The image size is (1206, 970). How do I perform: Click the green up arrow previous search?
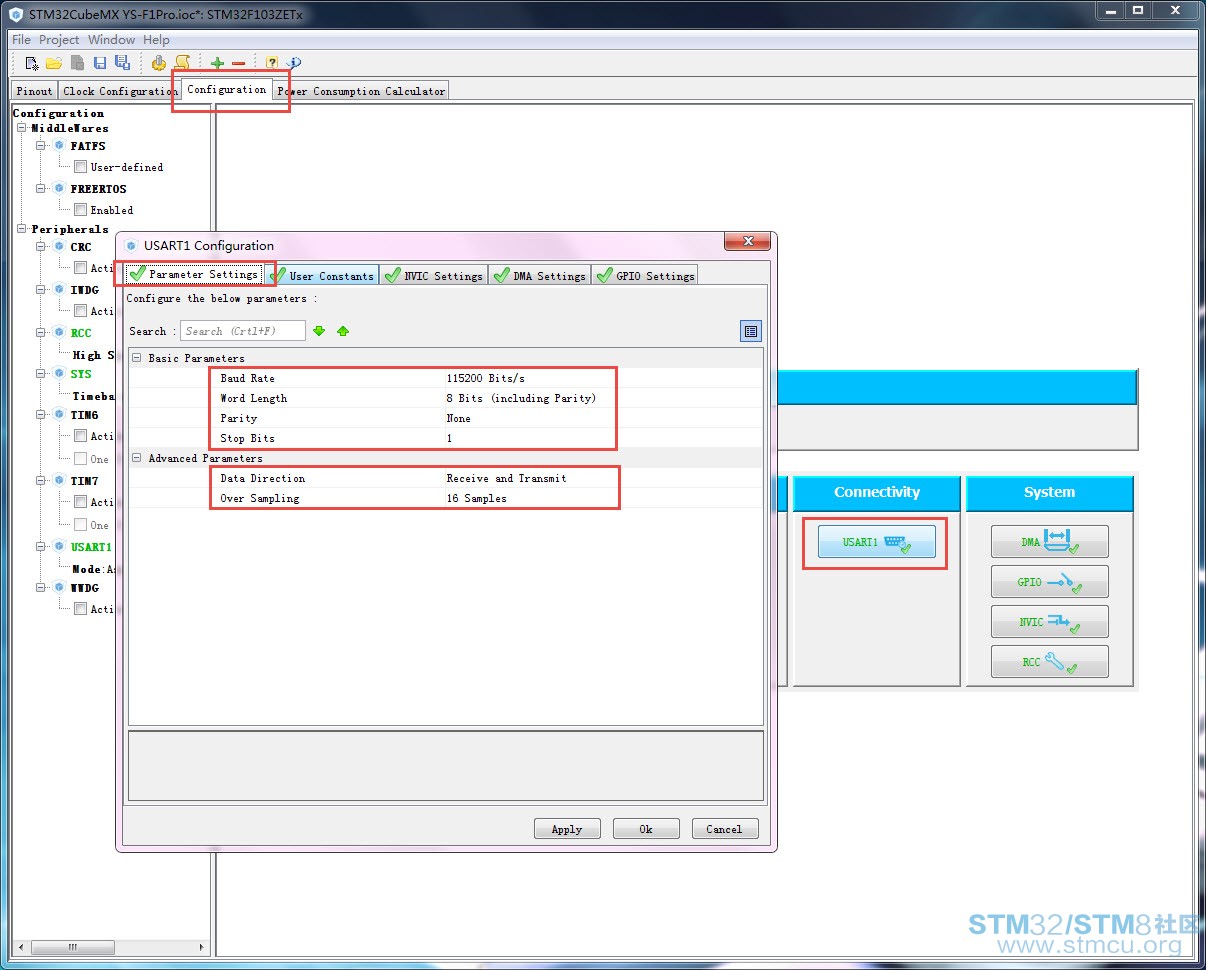343,331
